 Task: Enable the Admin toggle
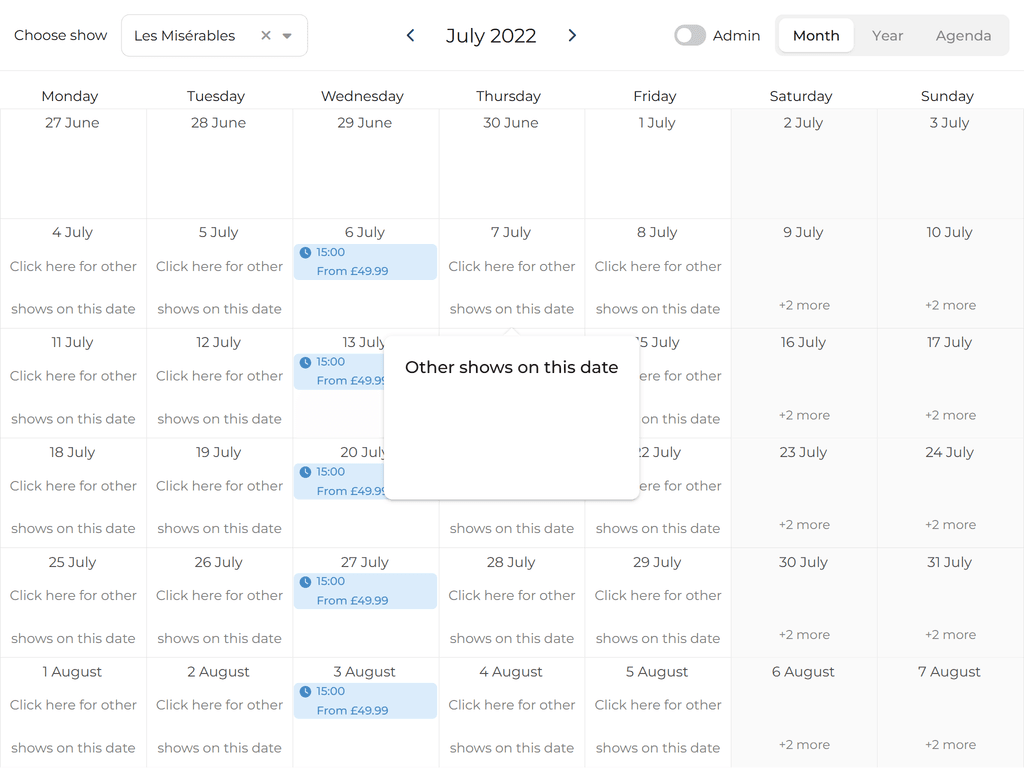(689, 35)
